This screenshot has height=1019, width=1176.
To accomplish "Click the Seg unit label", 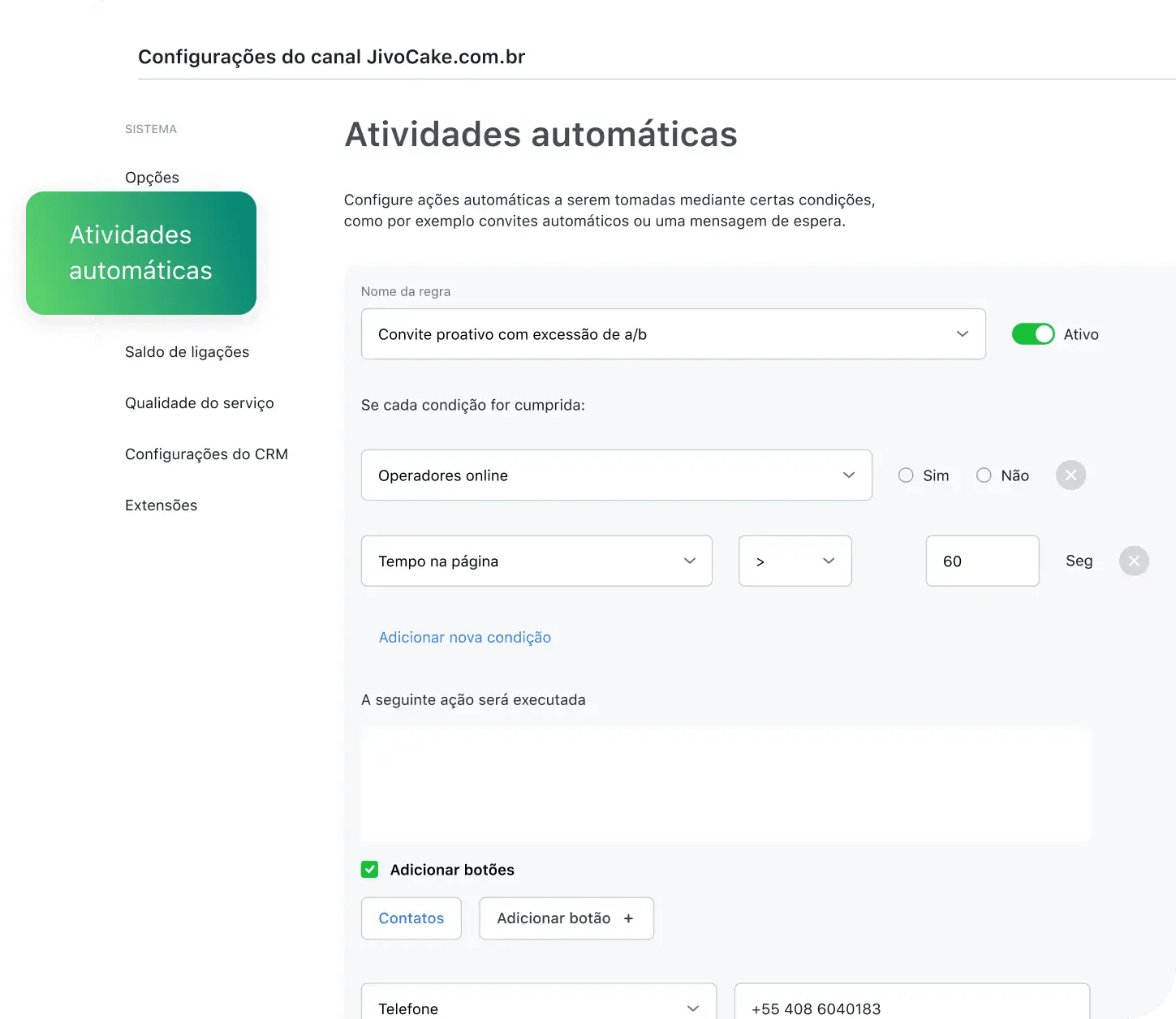I will (x=1079, y=561).
